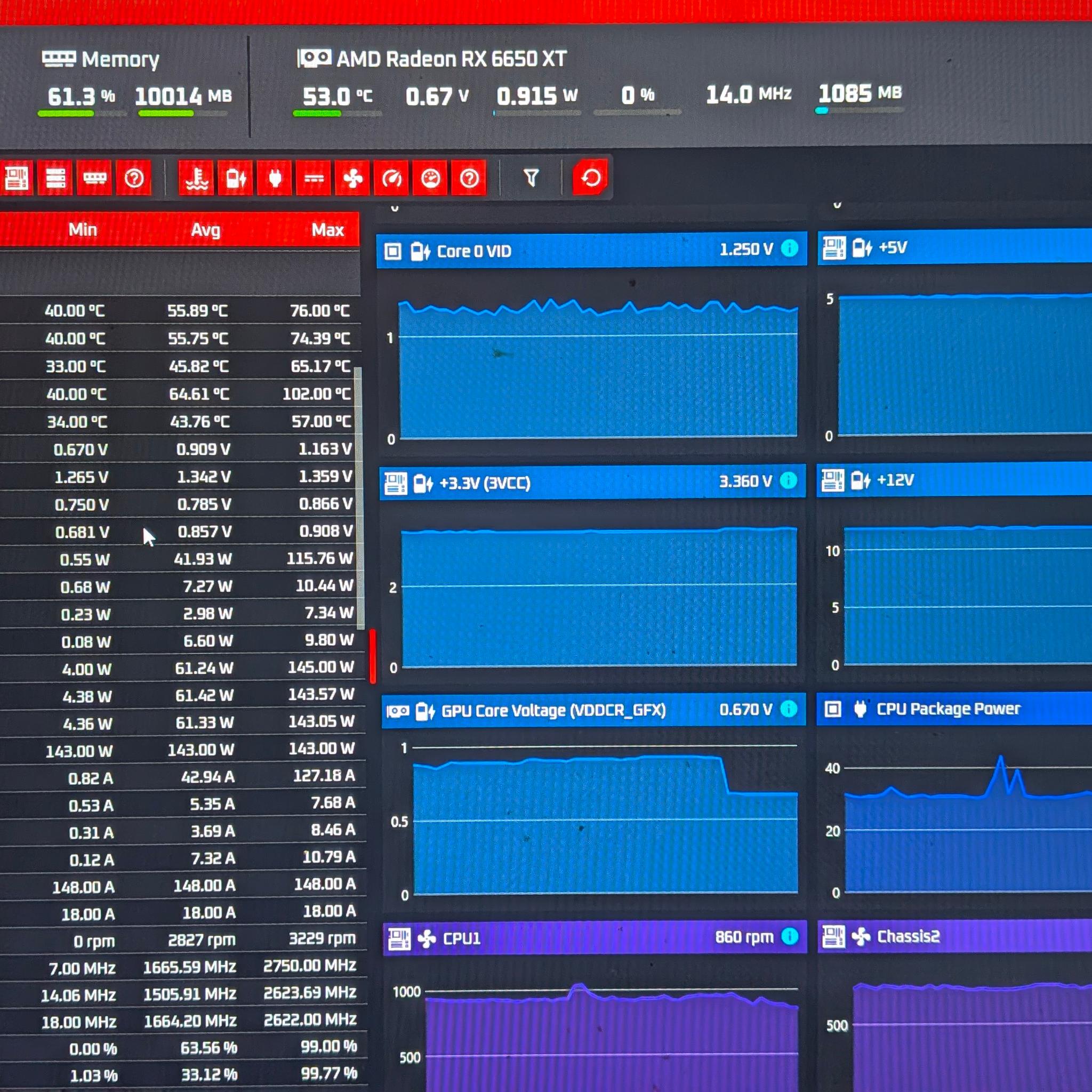
Task: Open info for GPU Core Voltage graph
Action: (x=789, y=709)
